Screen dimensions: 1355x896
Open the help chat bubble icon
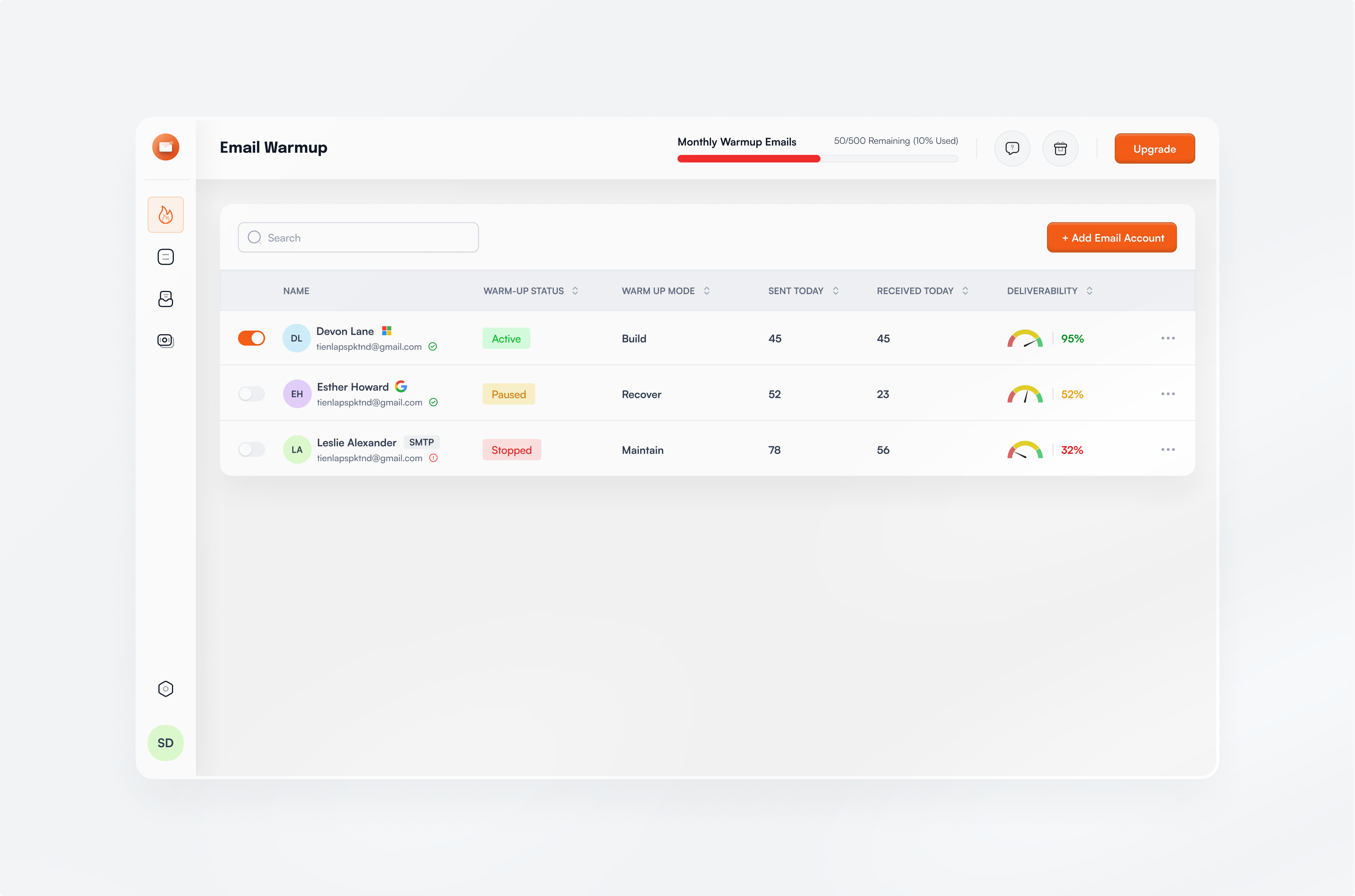[1012, 148]
